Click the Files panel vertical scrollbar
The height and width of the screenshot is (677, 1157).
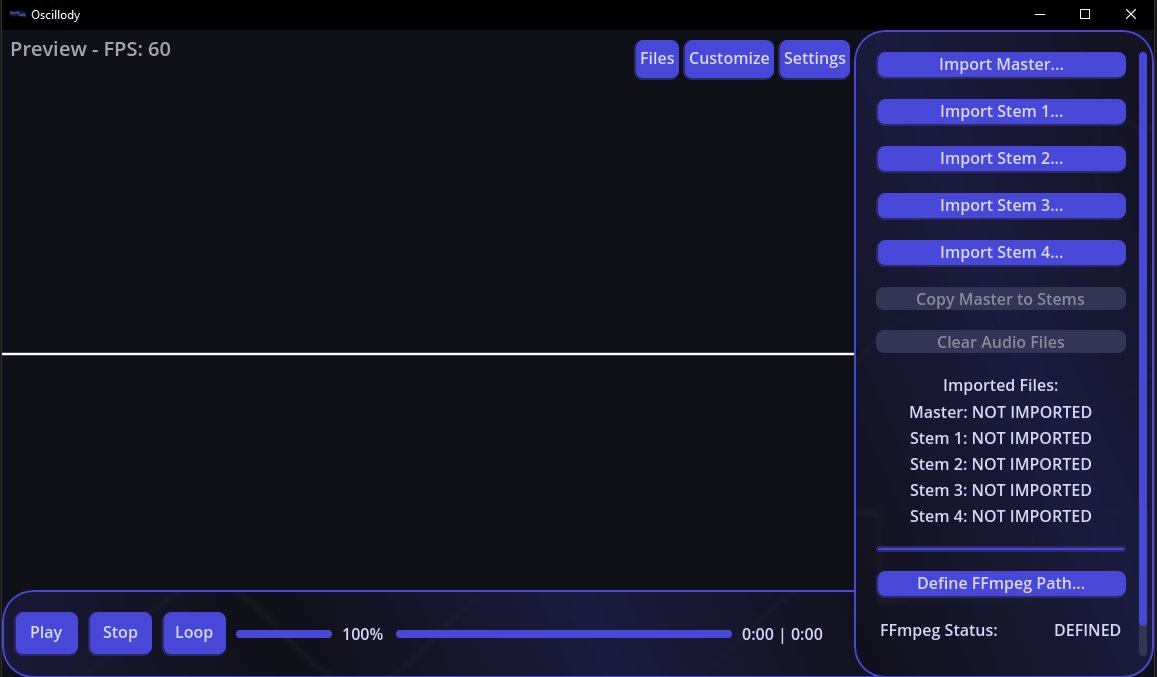pyautogui.click(x=1144, y=339)
